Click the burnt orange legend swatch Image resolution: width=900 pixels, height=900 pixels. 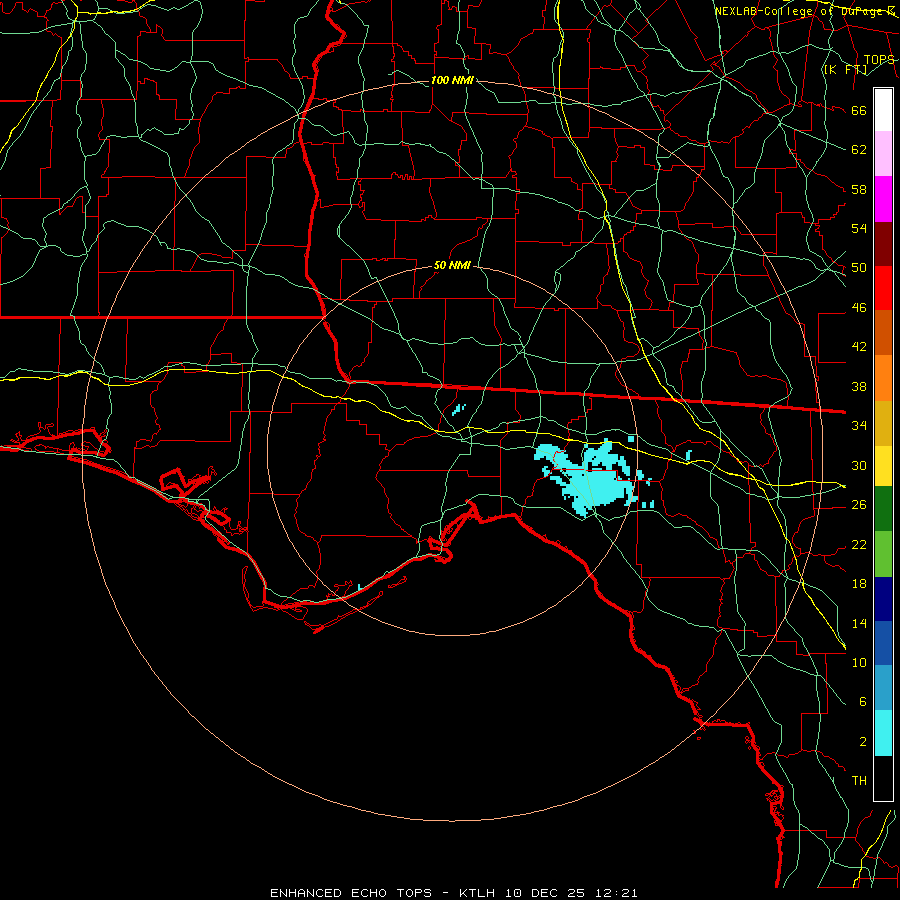click(883, 332)
